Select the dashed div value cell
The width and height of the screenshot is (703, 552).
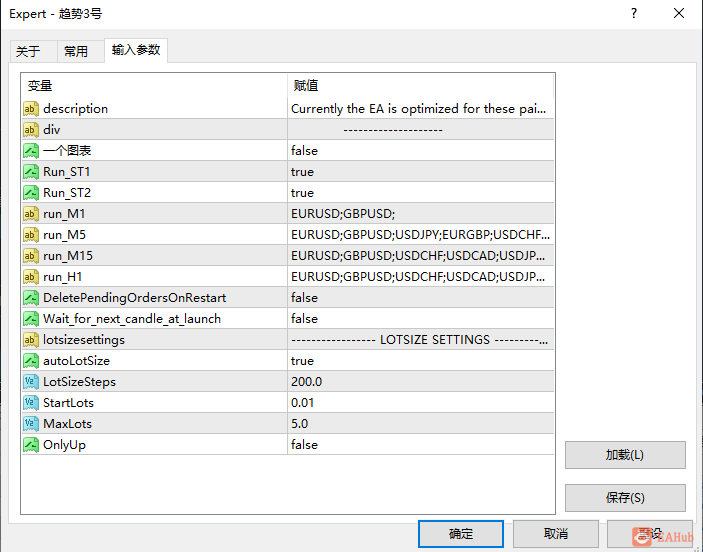421,130
